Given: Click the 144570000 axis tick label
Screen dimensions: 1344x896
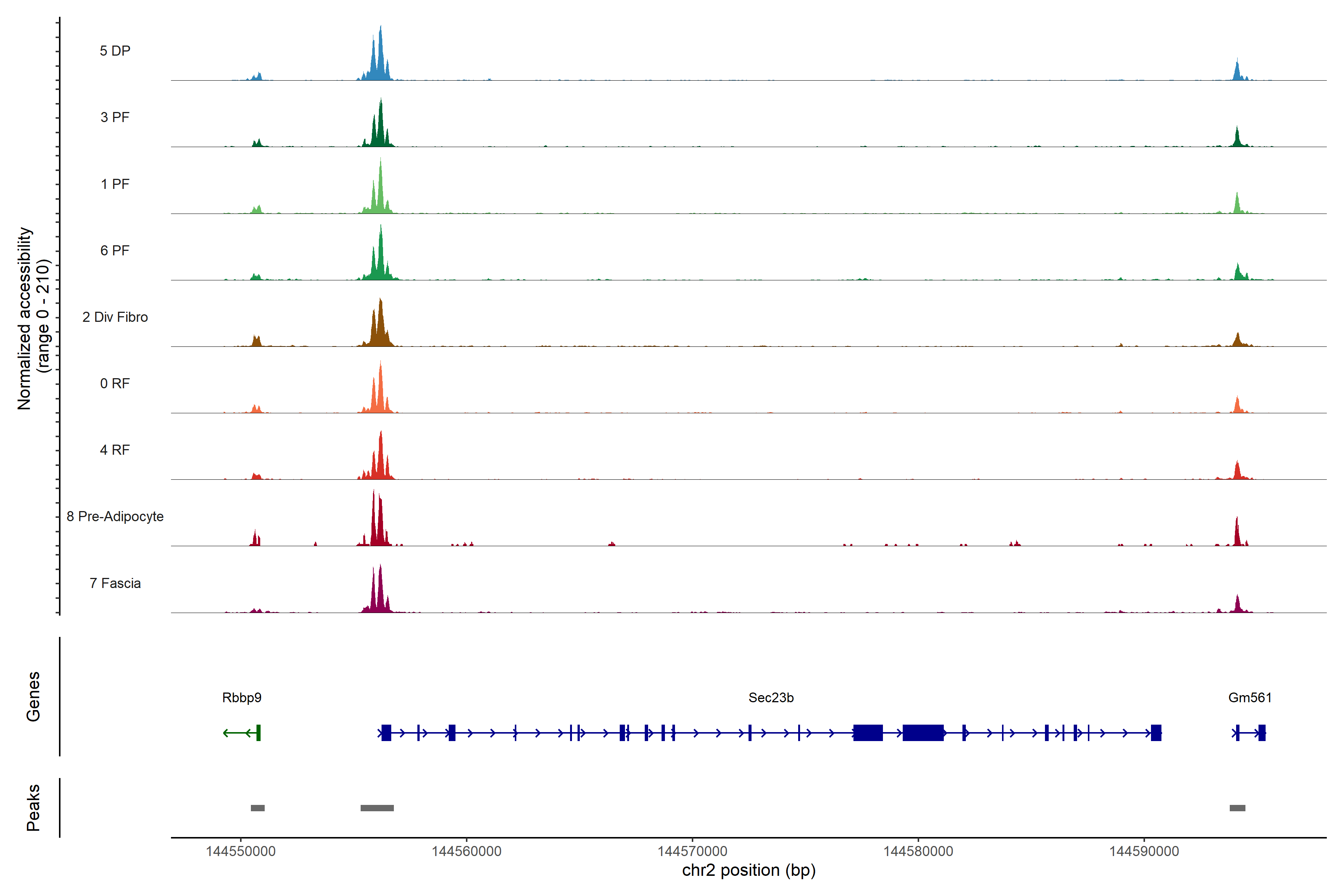Looking at the screenshot, I should [x=692, y=851].
